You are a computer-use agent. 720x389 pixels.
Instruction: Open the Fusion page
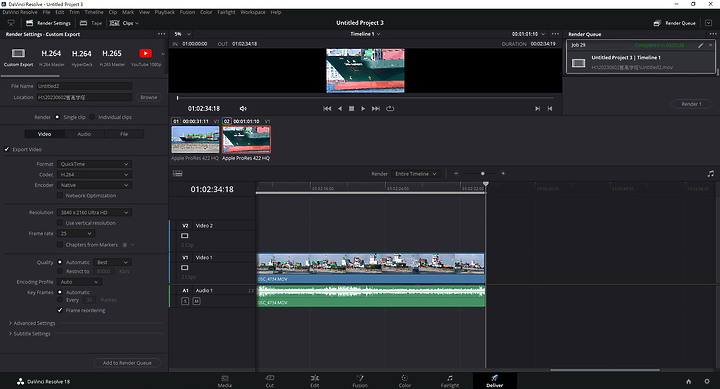click(x=360, y=381)
